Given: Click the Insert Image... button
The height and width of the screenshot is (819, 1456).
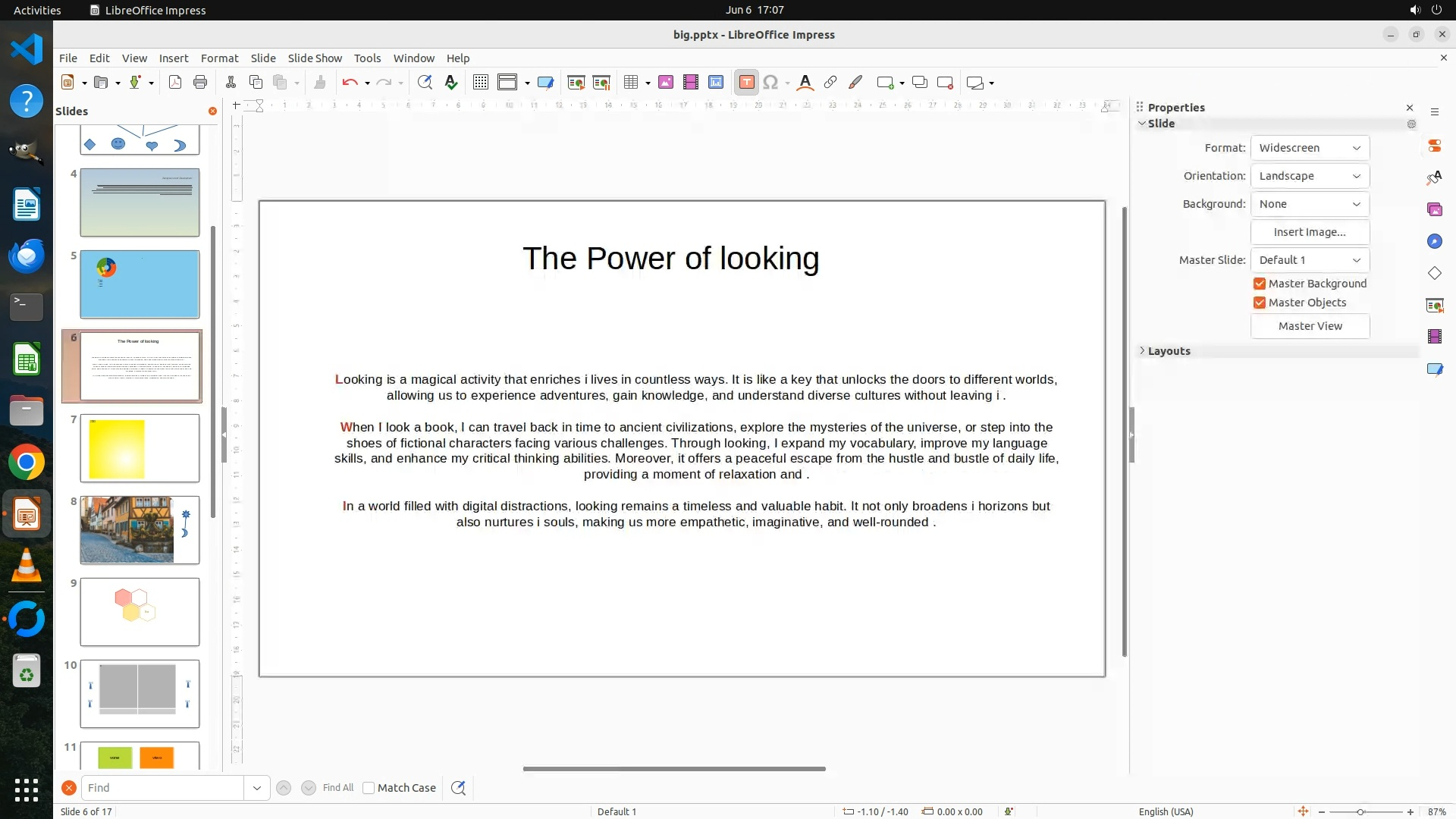Looking at the screenshot, I should click(x=1310, y=232).
